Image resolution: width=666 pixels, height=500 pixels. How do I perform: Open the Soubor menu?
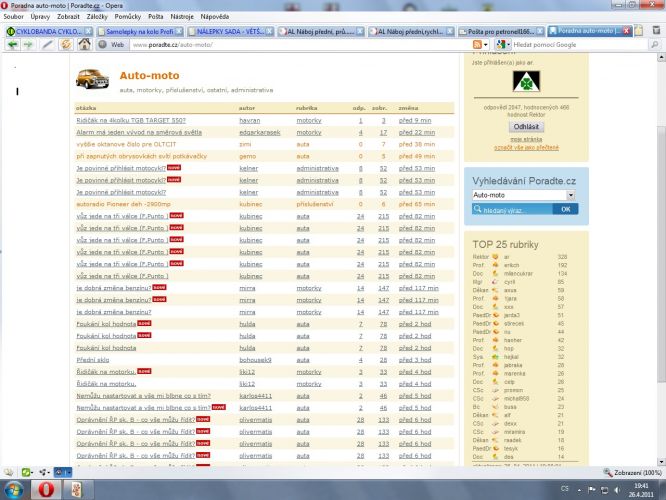(x=14, y=17)
